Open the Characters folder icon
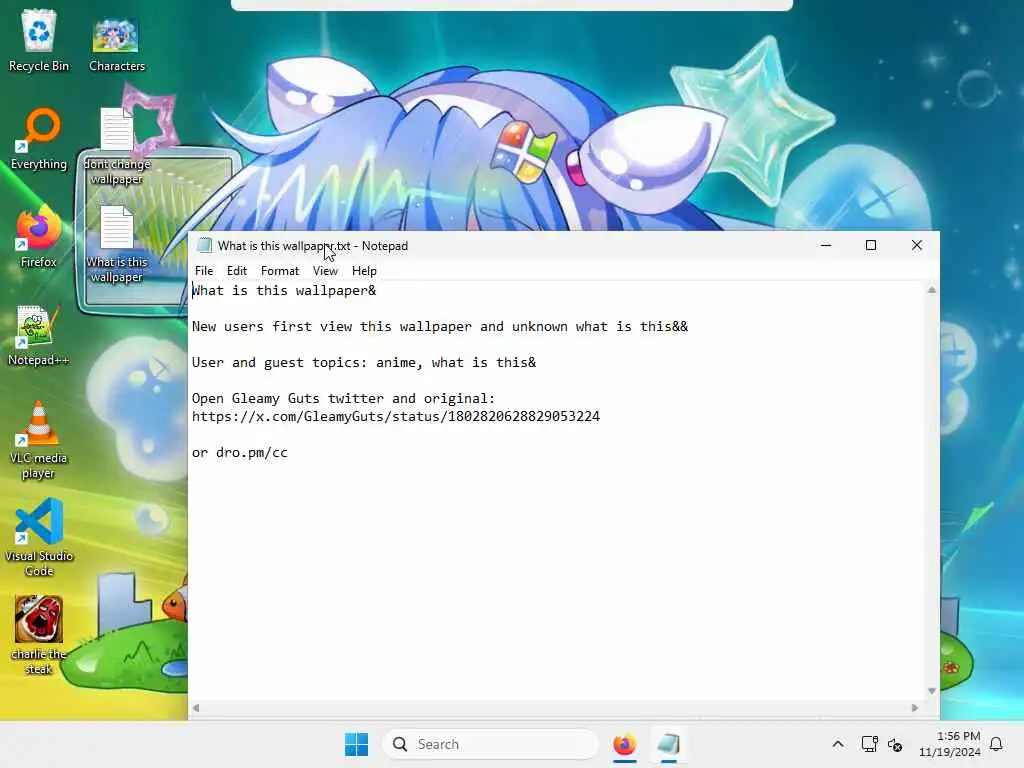 [x=116, y=43]
